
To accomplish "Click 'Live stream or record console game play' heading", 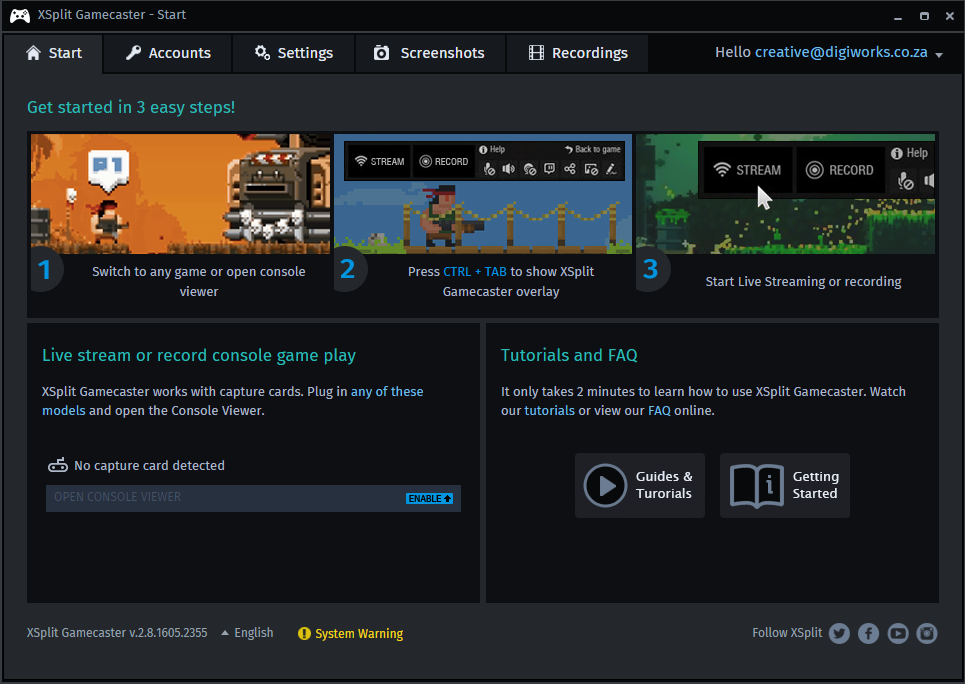I will click(x=199, y=355).
